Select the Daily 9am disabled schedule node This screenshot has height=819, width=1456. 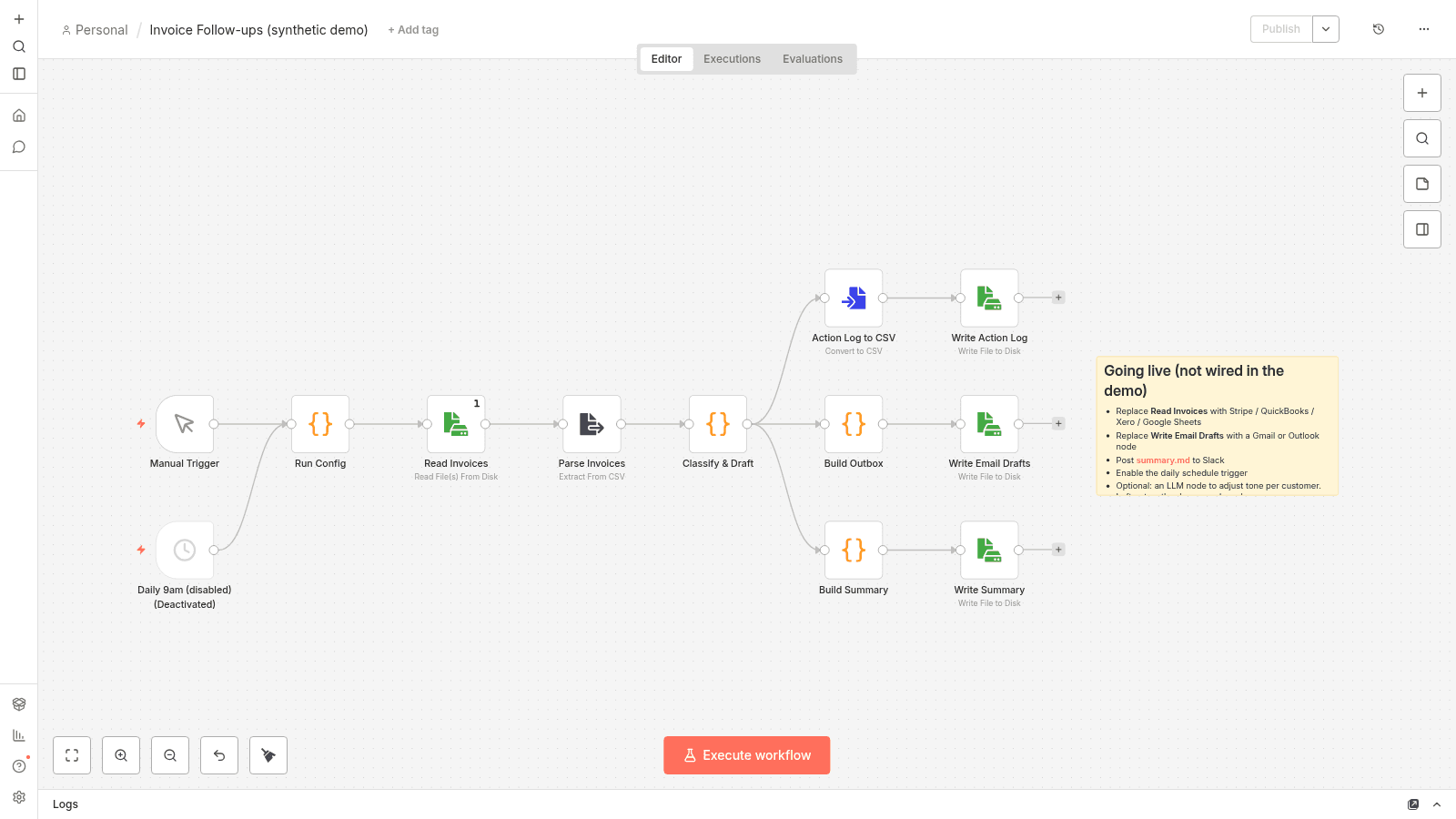(185, 550)
